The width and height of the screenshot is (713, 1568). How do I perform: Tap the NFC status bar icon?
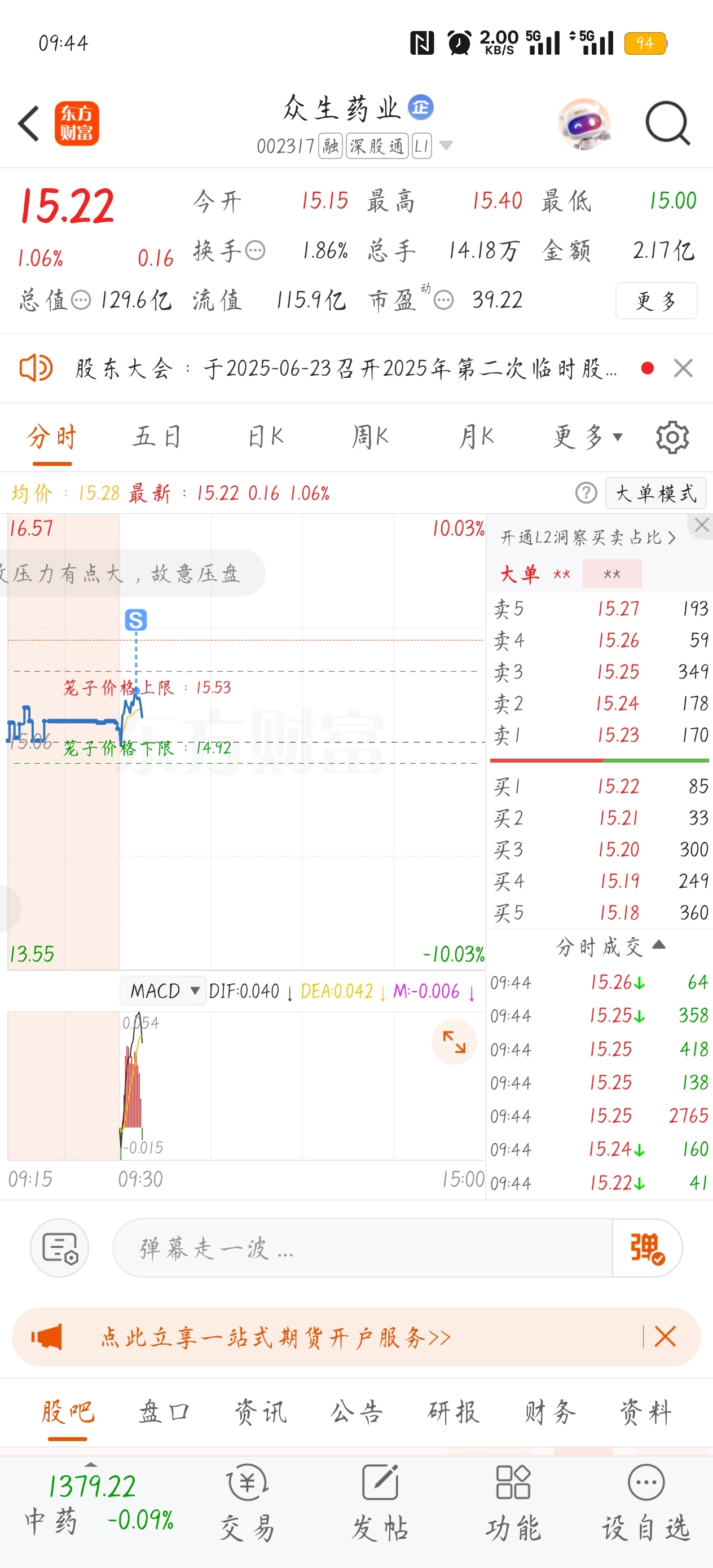coord(421,43)
